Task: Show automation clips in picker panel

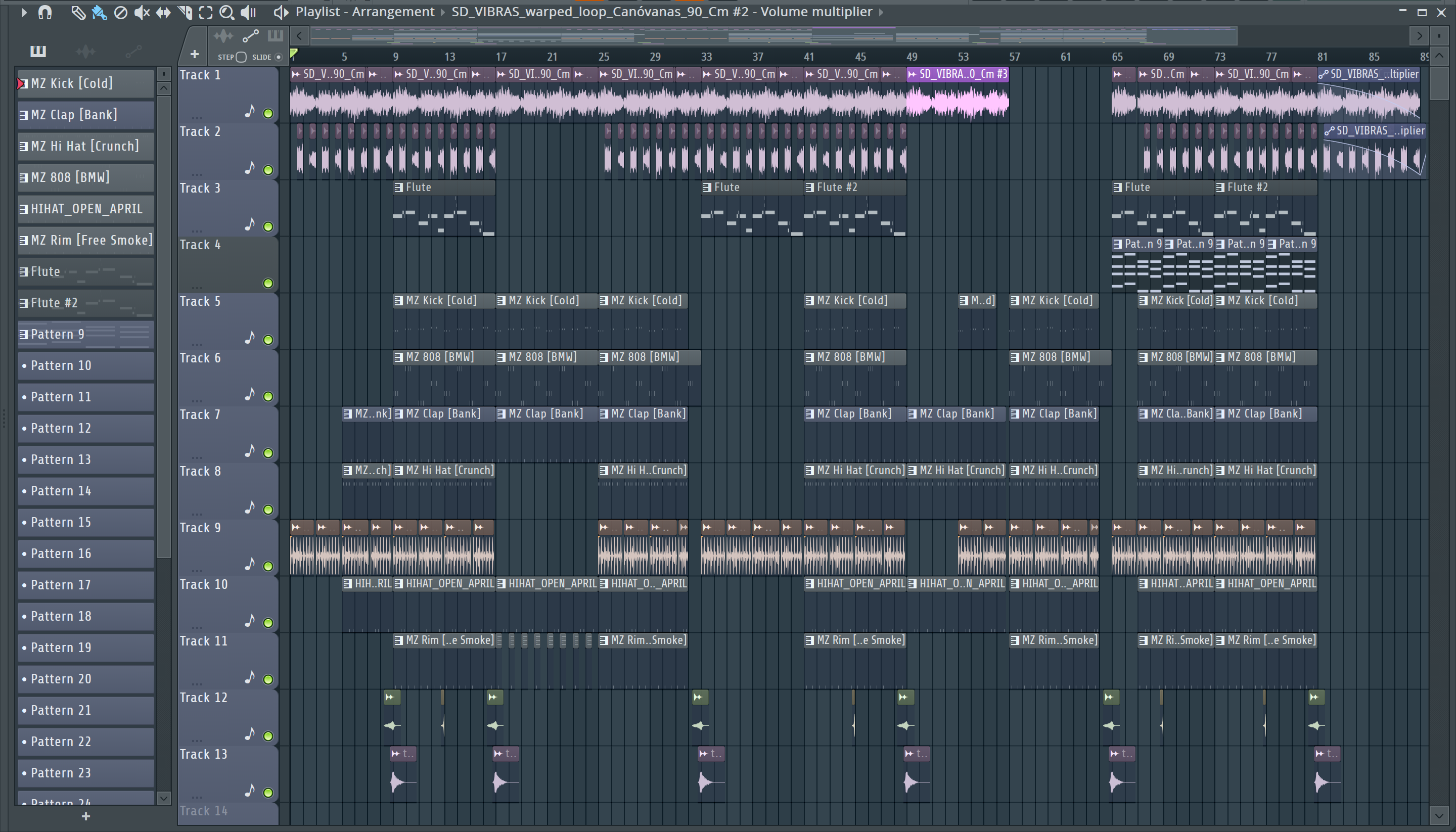Action: tap(133, 52)
